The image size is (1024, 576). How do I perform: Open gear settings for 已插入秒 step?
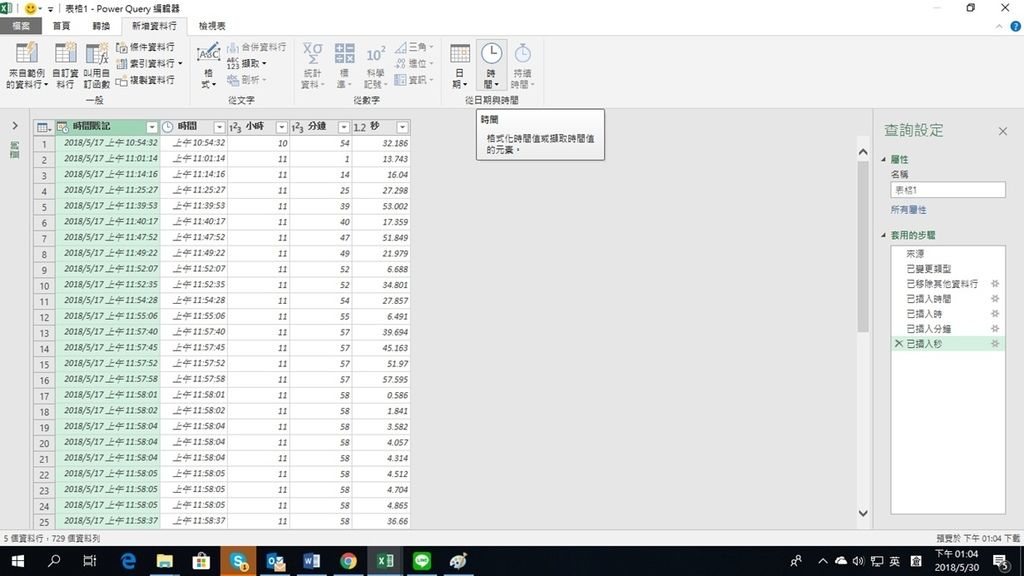tap(995, 344)
